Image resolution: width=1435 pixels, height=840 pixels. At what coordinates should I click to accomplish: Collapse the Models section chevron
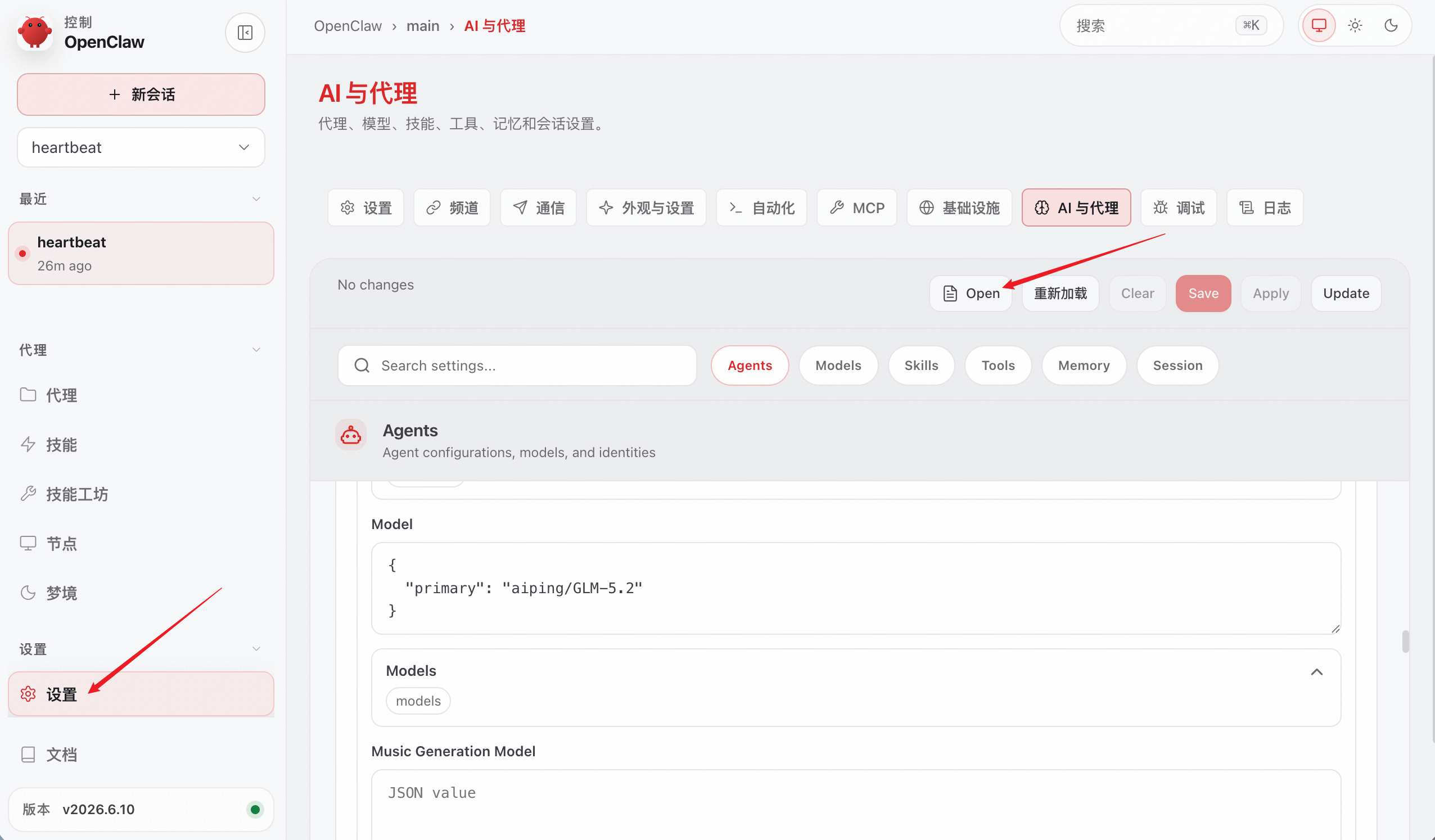coord(1316,672)
